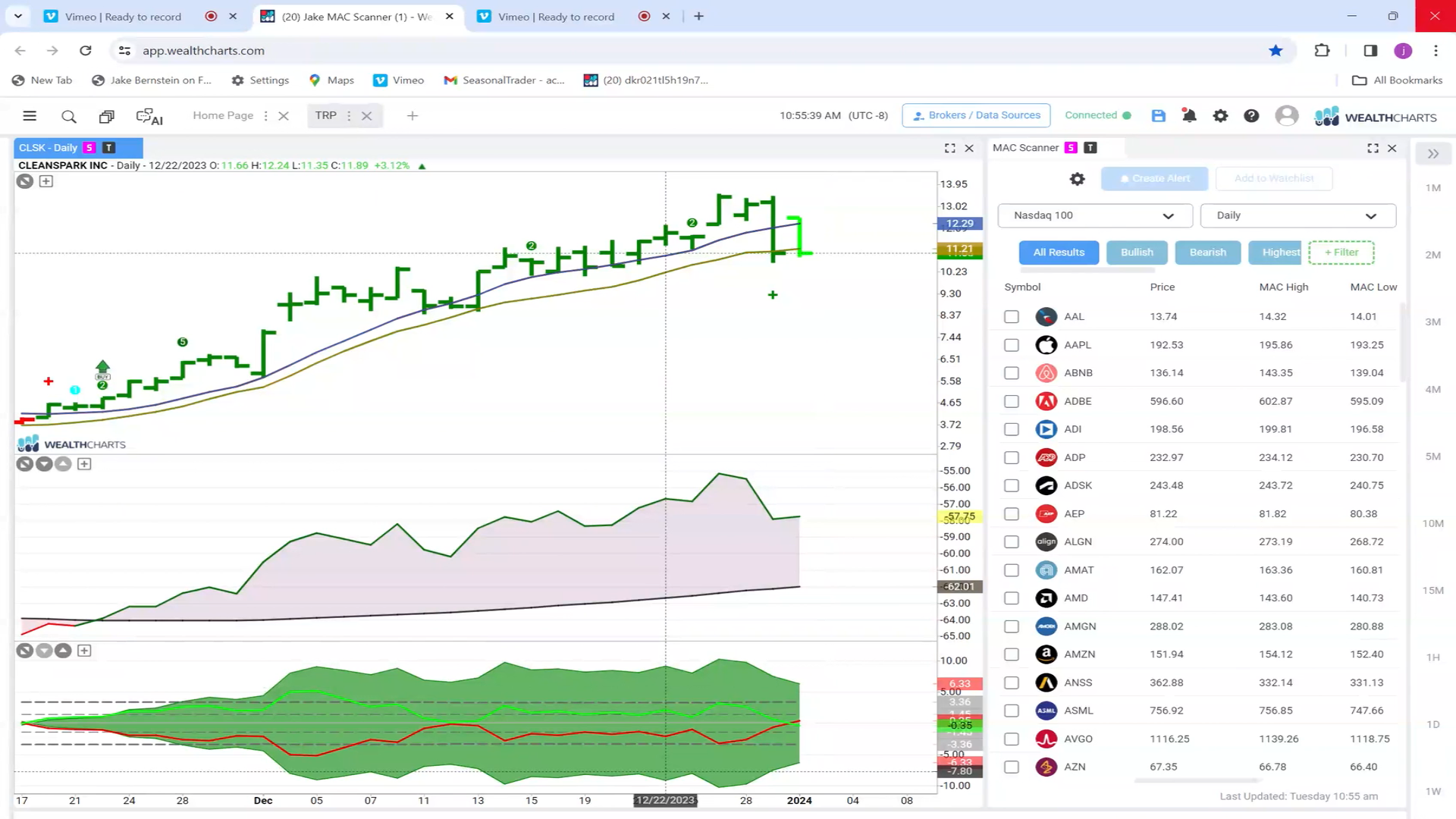Open the browser tab search chevron
This screenshot has width=1456, height=819.
click(18, 16)
